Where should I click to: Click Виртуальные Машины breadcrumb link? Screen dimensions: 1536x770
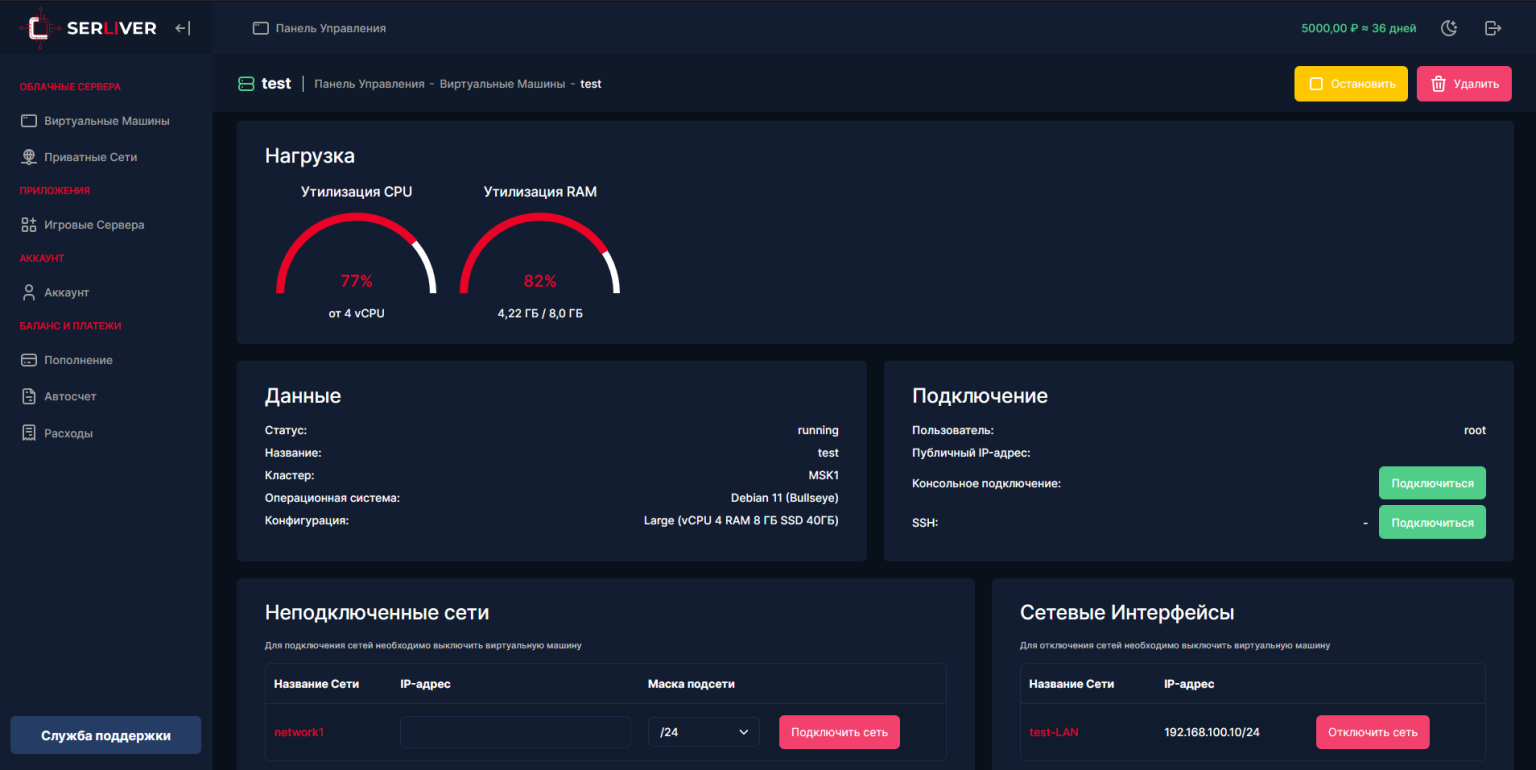tap(502, 84)
